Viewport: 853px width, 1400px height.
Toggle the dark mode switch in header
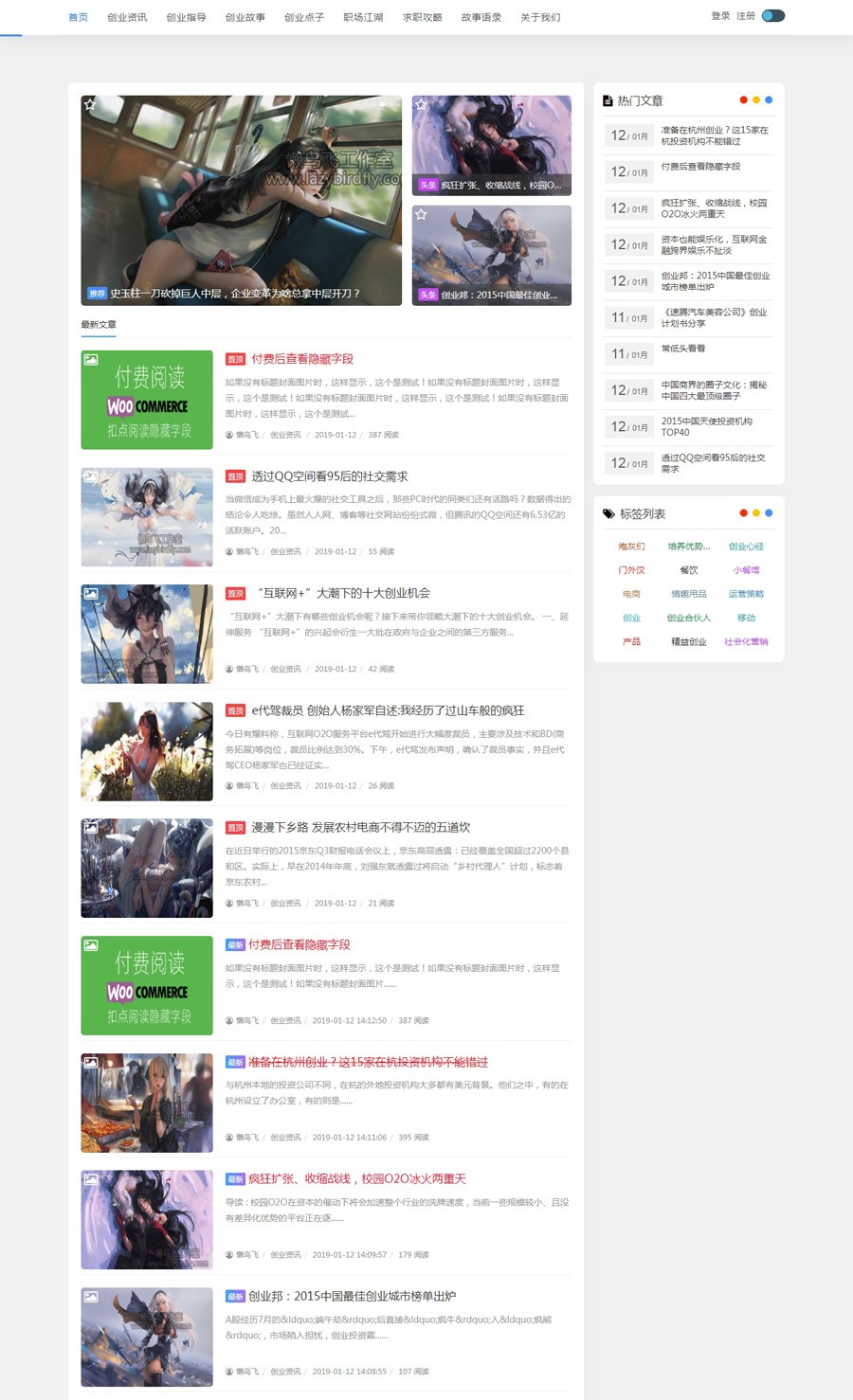773,16
